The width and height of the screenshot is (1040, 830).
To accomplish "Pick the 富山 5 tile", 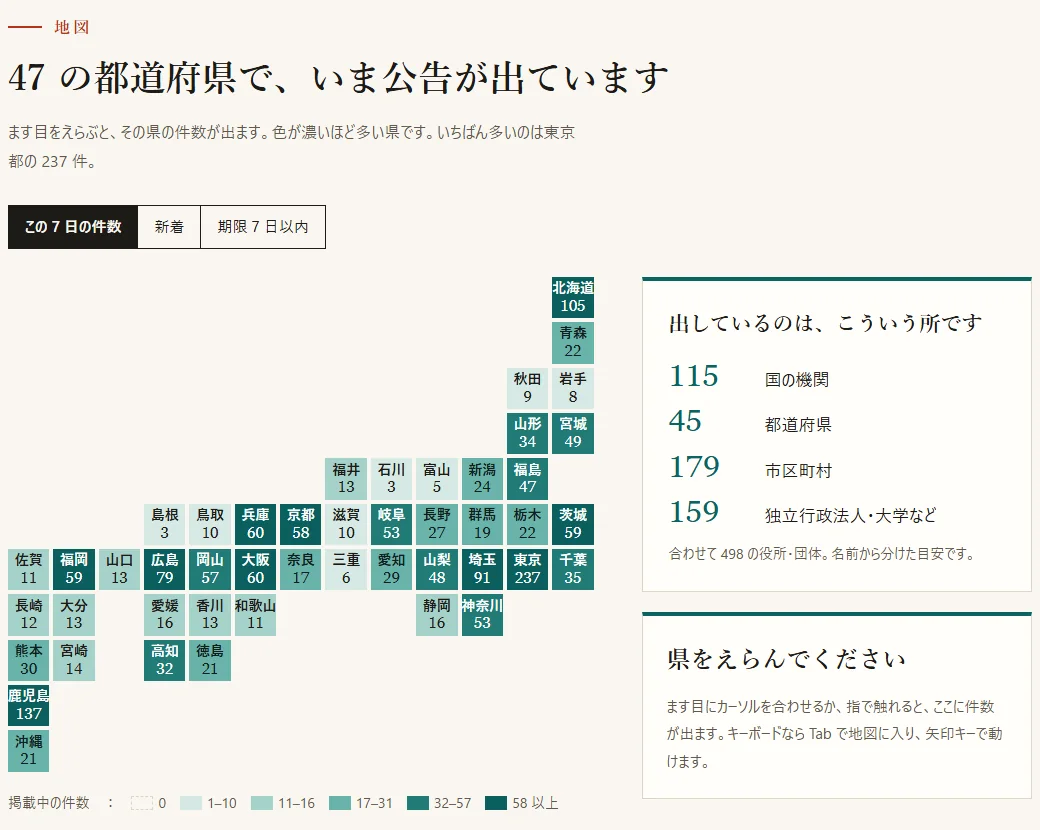I will (436, 478).
